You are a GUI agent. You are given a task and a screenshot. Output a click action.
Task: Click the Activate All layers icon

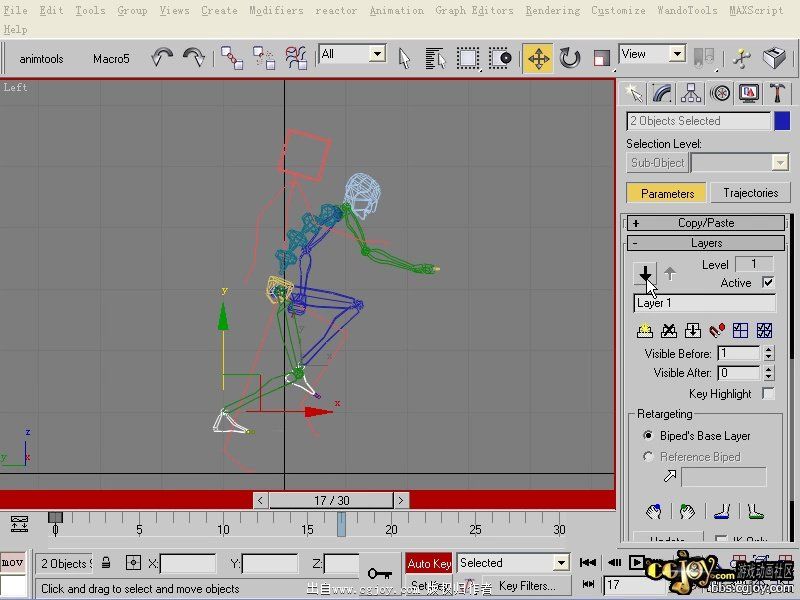(764, 331)
